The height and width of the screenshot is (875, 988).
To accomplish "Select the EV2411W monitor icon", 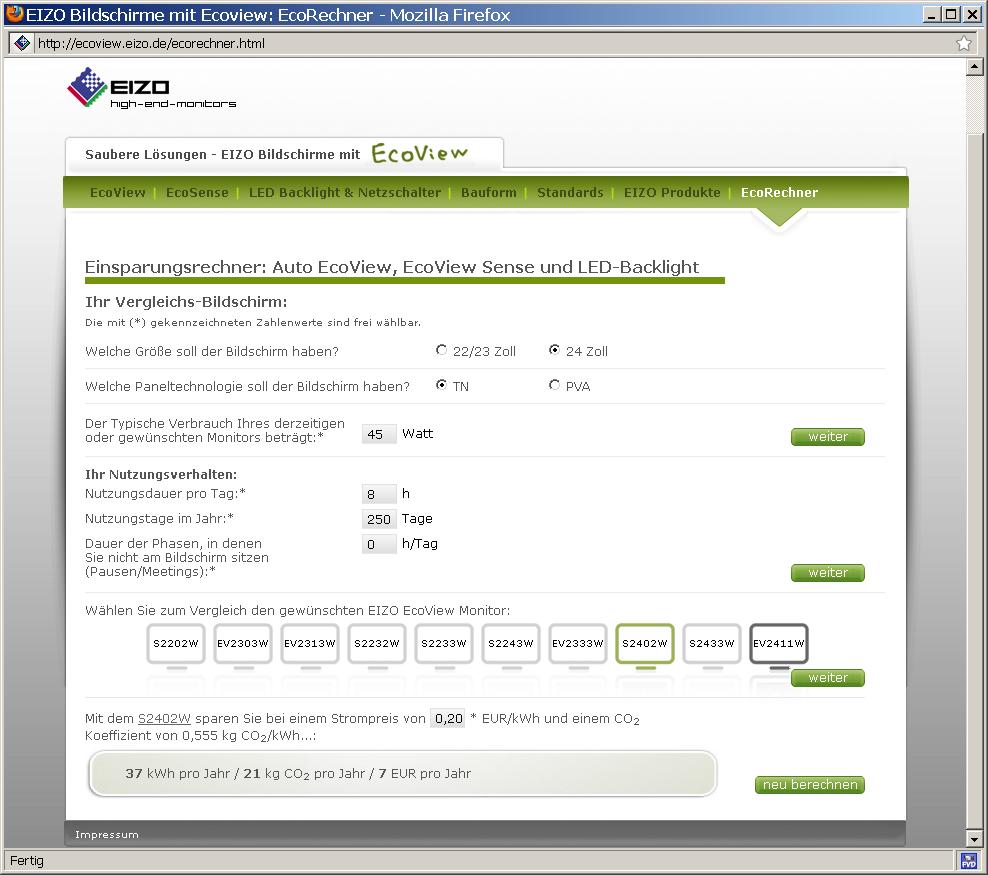I will tap(779, 644).
